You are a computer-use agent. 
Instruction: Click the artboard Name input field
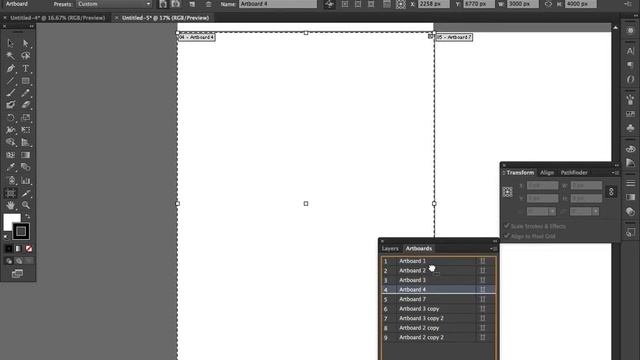pos(278,4)
